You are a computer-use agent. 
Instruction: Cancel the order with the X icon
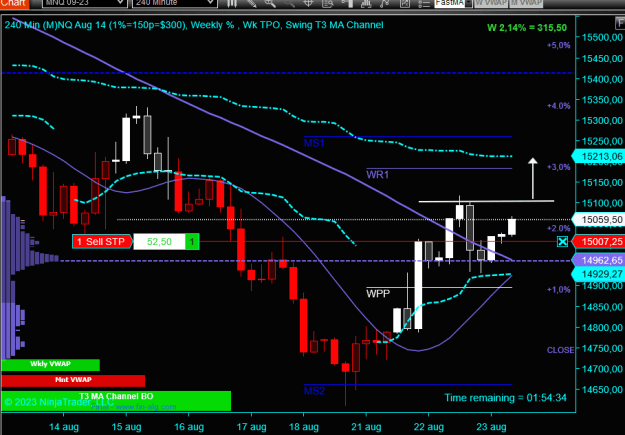562,241
